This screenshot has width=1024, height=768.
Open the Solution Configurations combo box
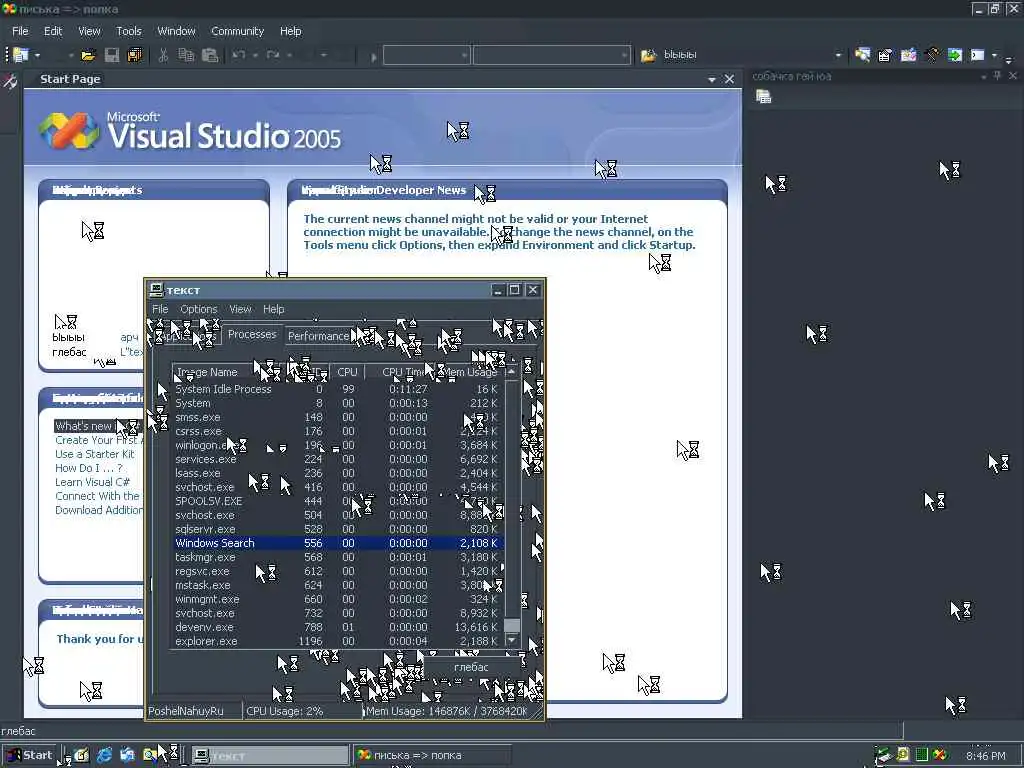pos(426,56)
